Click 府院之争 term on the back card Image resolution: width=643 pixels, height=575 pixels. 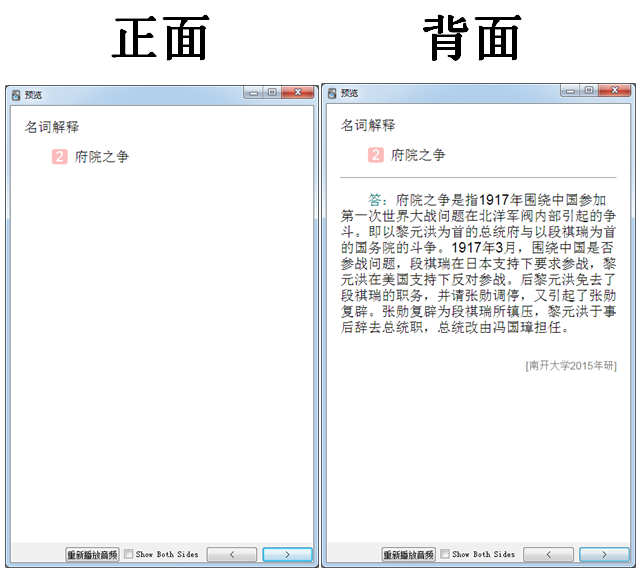coord(418,155)
